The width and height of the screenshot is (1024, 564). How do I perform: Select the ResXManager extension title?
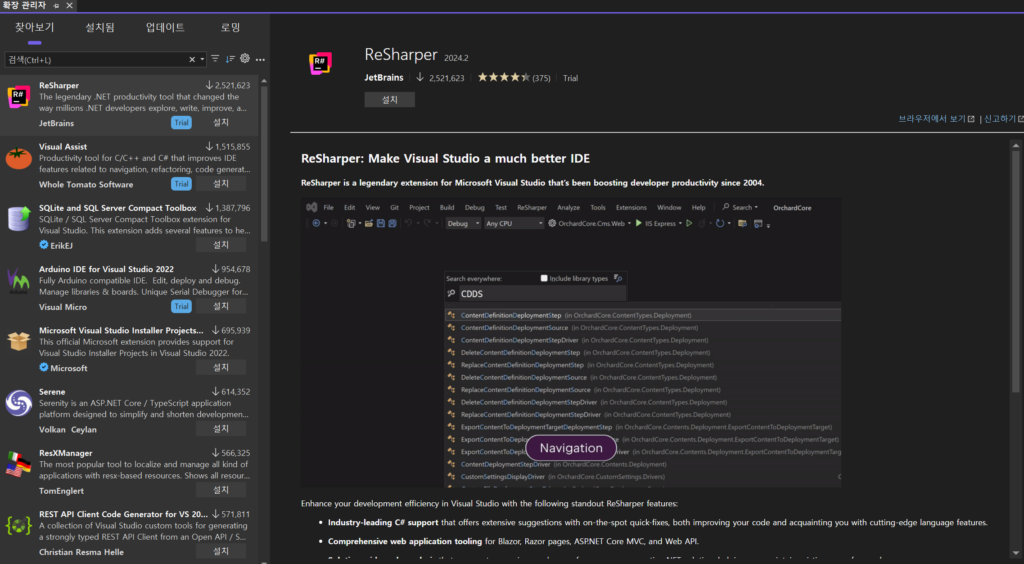(65, 453)
